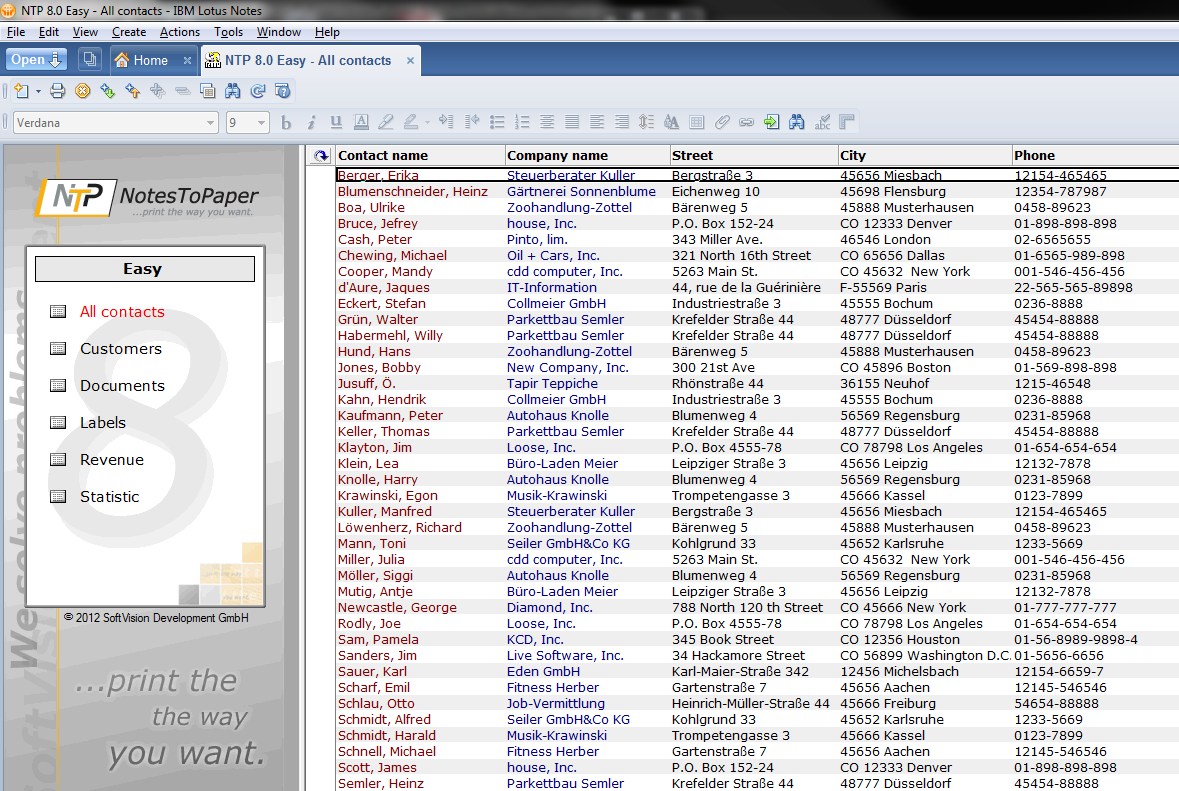Sort by Company name column header
This screenshot has height=791, width=1179.
557,155
